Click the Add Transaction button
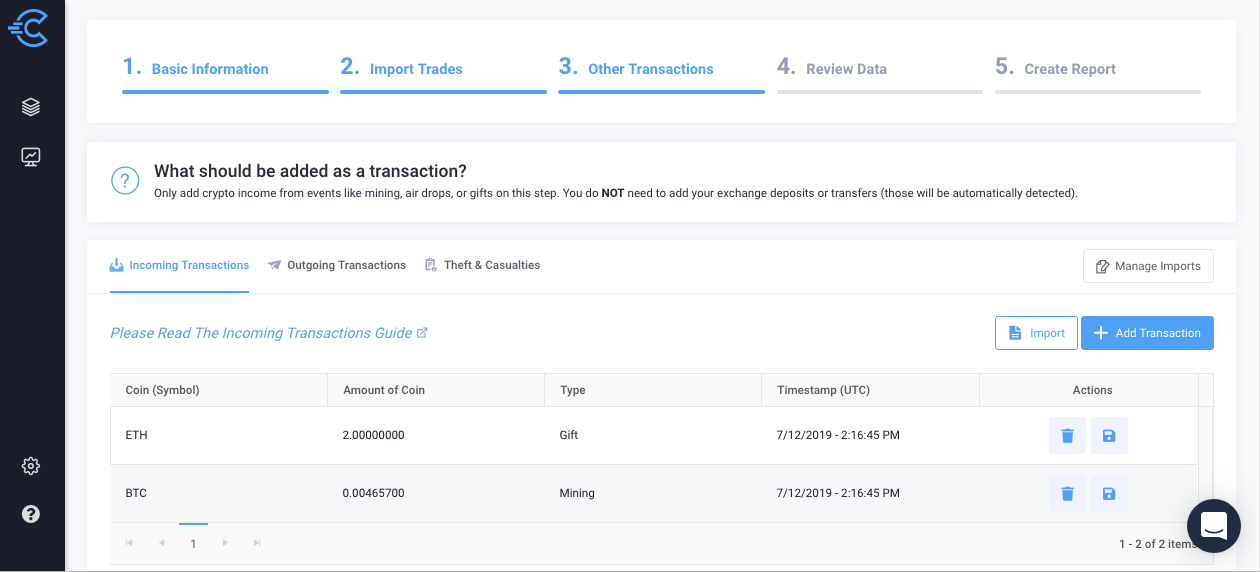The image size is (1260, 572). pyautogui.click(x=1147, y=333)
